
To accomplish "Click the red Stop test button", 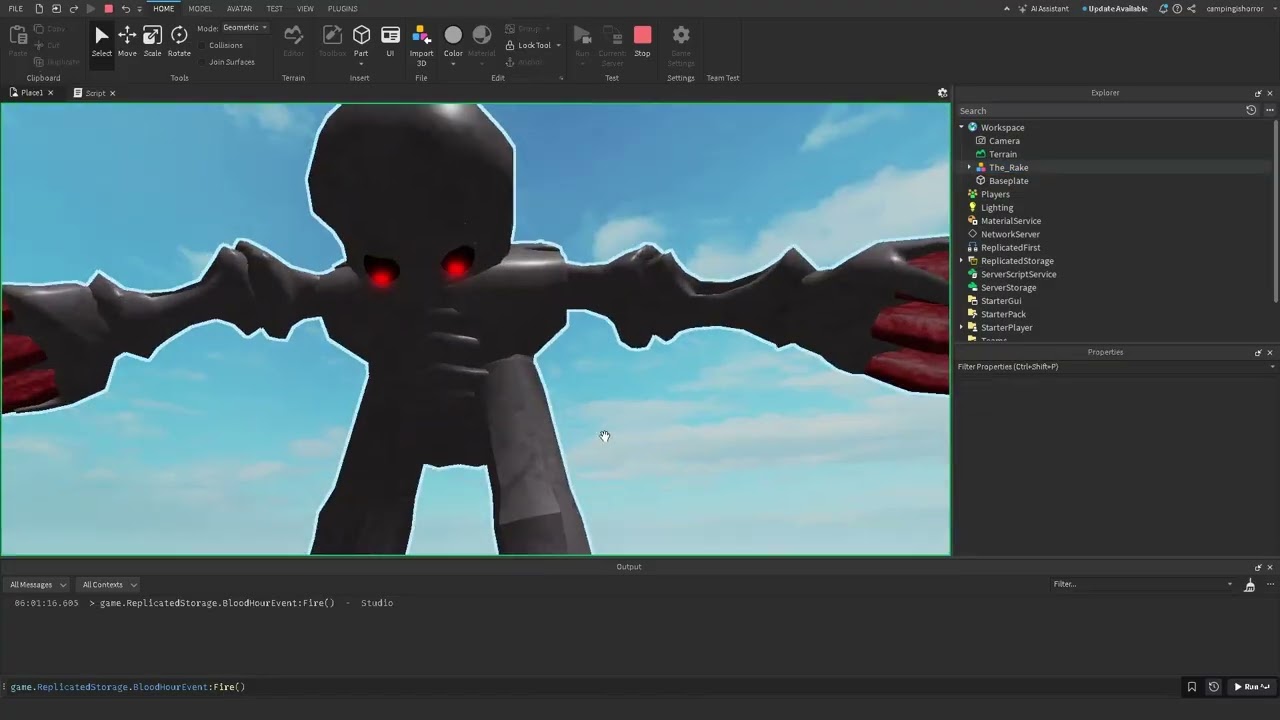I will (642, 42).
